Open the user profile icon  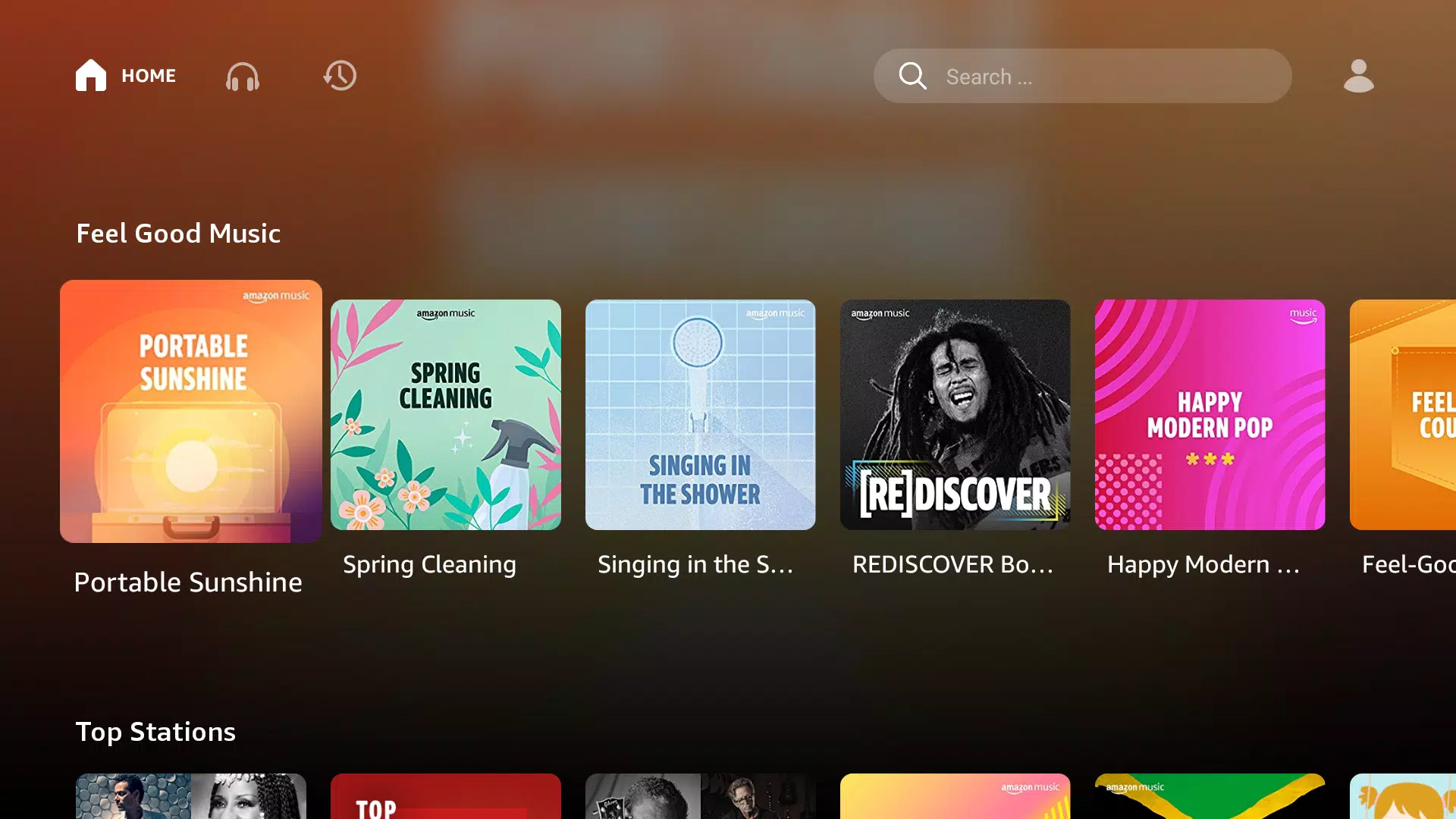click(x=1358, y=75)
